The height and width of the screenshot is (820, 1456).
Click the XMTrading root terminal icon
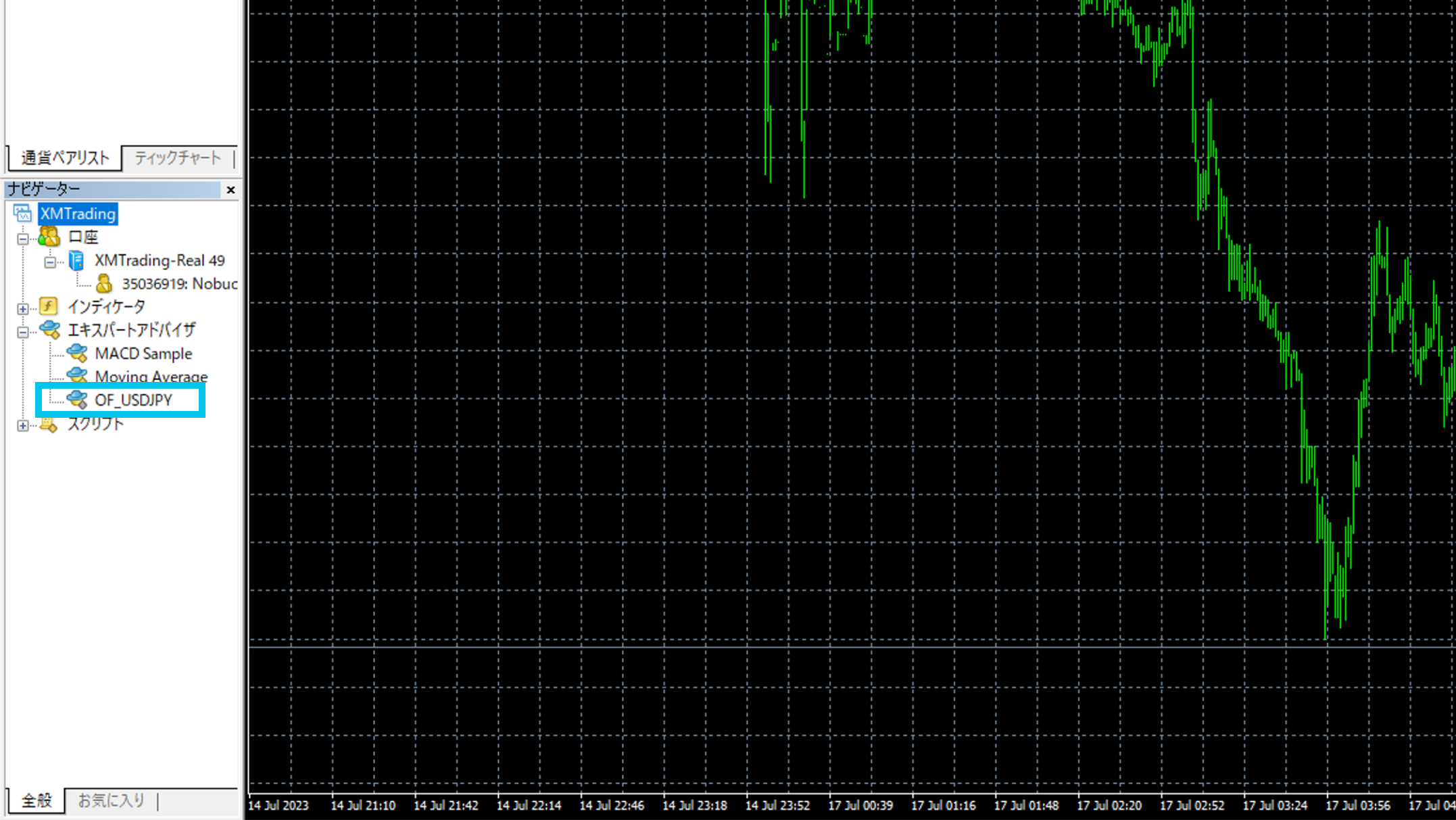pos(22,214)
